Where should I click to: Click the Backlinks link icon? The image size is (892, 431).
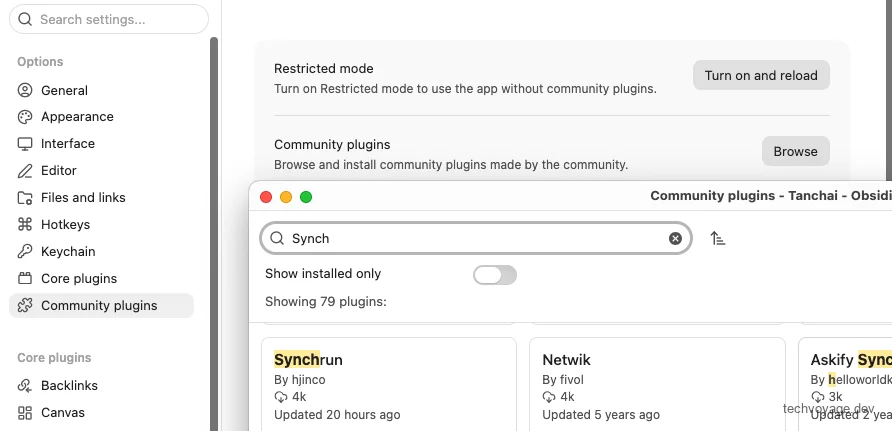point(25,386)
